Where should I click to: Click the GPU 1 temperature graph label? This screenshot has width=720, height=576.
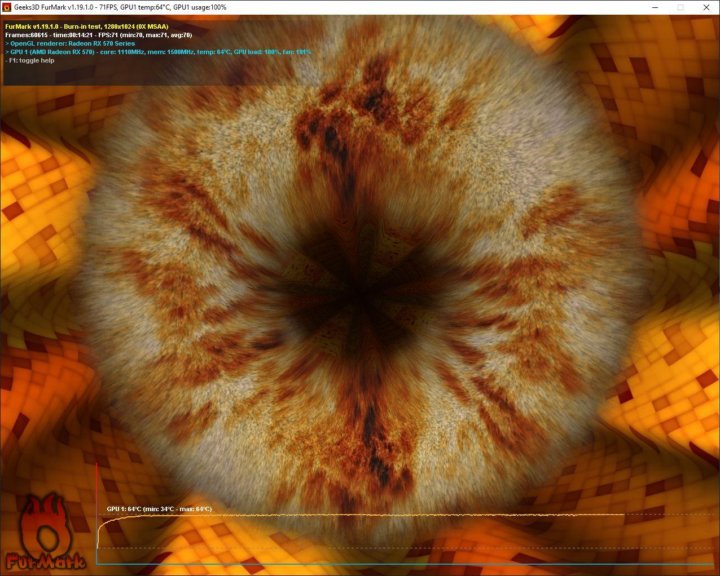159,509
